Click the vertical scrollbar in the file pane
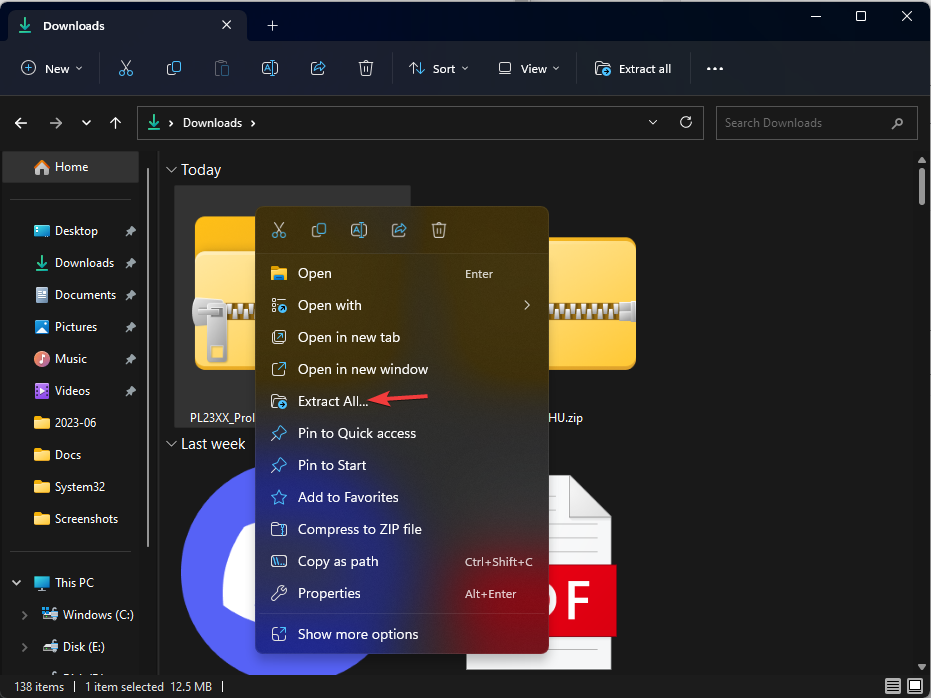This screenshot has width=931, height=698. [x=921, y=185]
